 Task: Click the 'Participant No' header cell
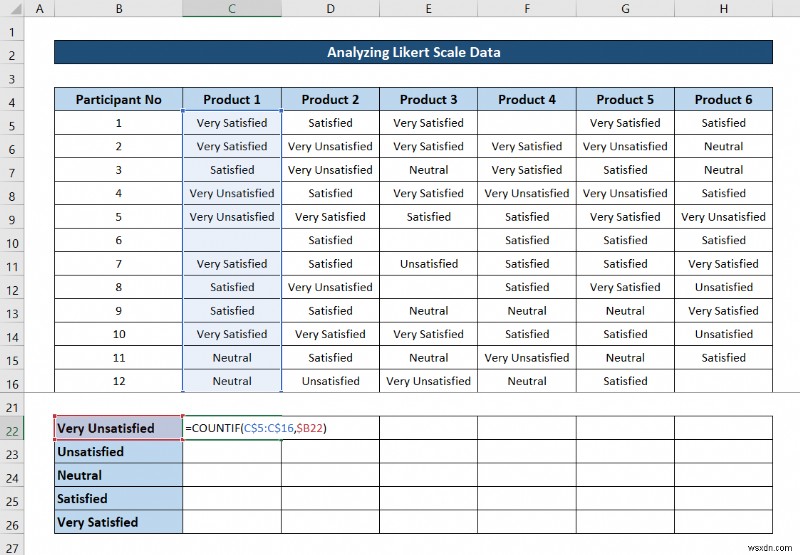point(118,99)
